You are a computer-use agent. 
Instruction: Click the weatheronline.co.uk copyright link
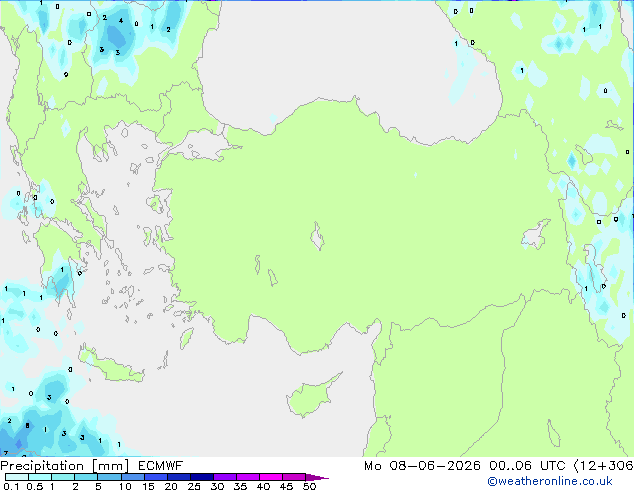[x=549, y=481]
